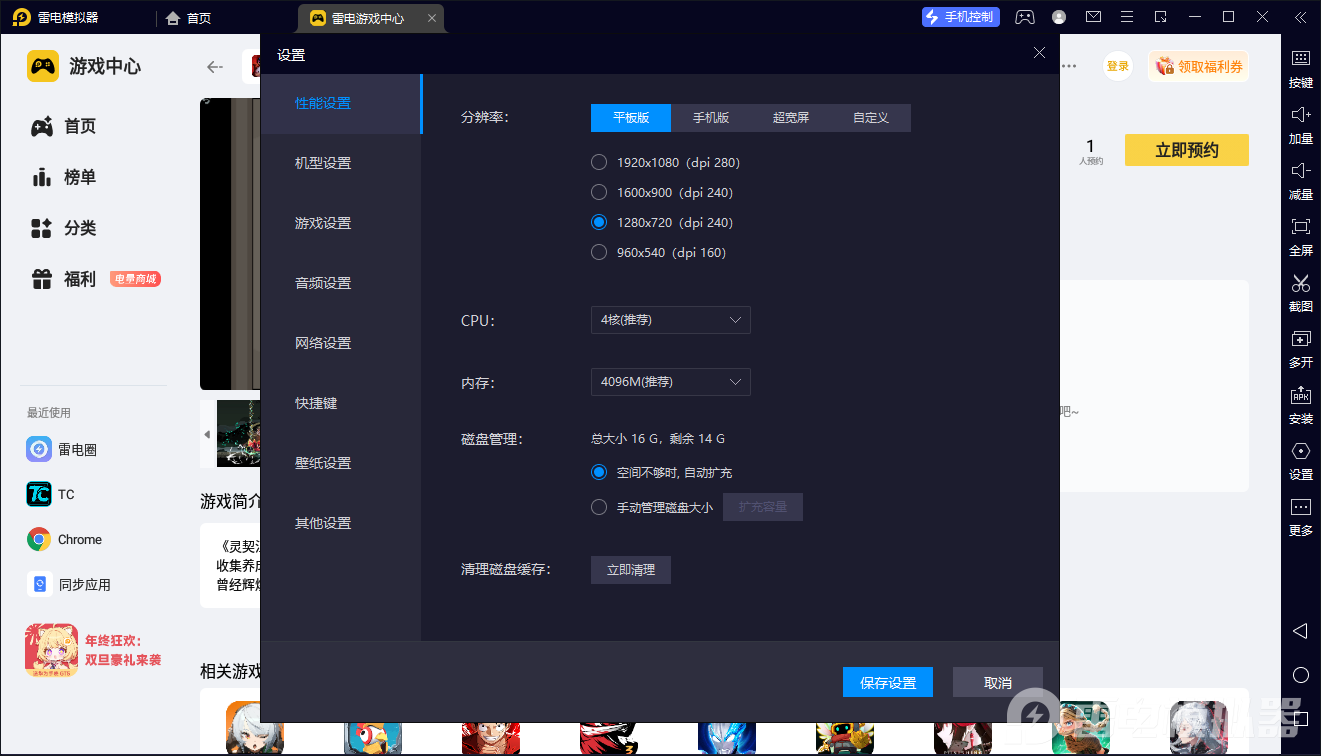Collapse the right sidebar with double-arrow icon
Viewport: 1321px width, 756px height.
pyautogui.click(x=1299, y=17)
